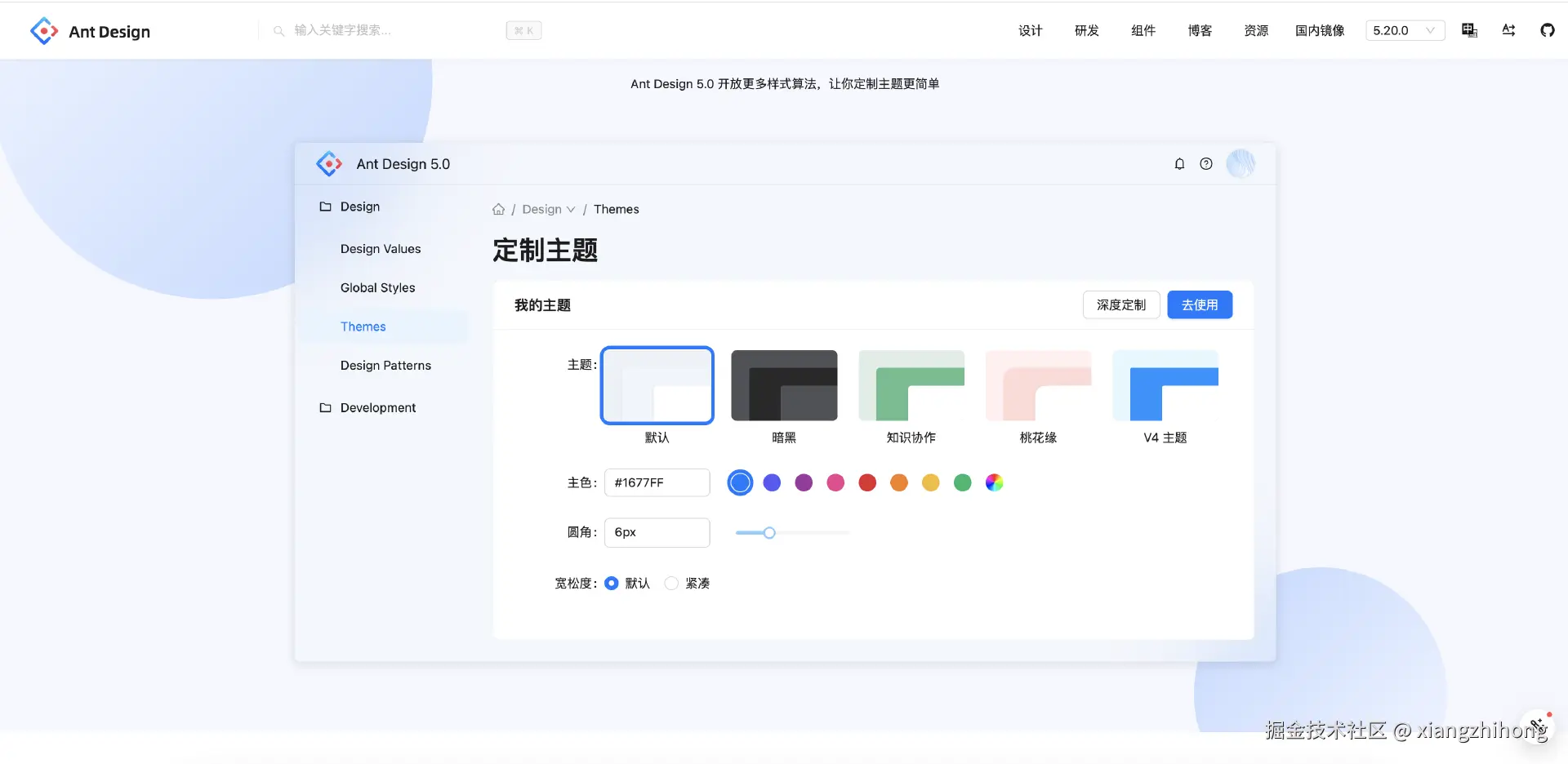
Task: Open the floating theme tool button
Action: (x=1537, y=726)
